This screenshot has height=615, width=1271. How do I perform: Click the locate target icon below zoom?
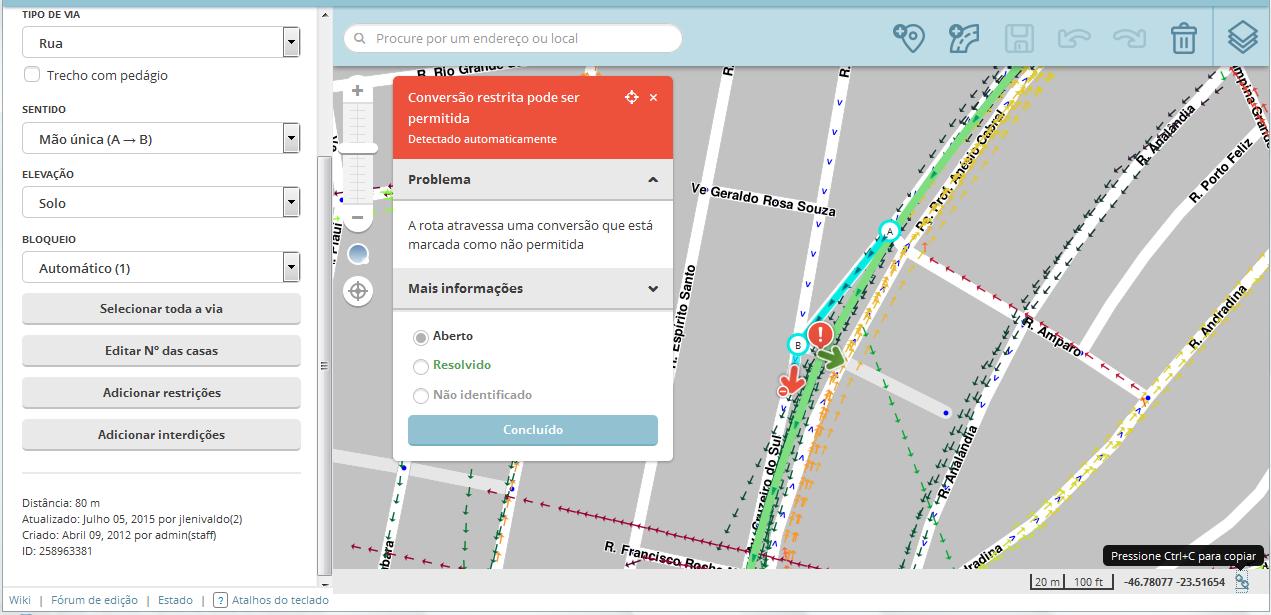coord(357,292)
